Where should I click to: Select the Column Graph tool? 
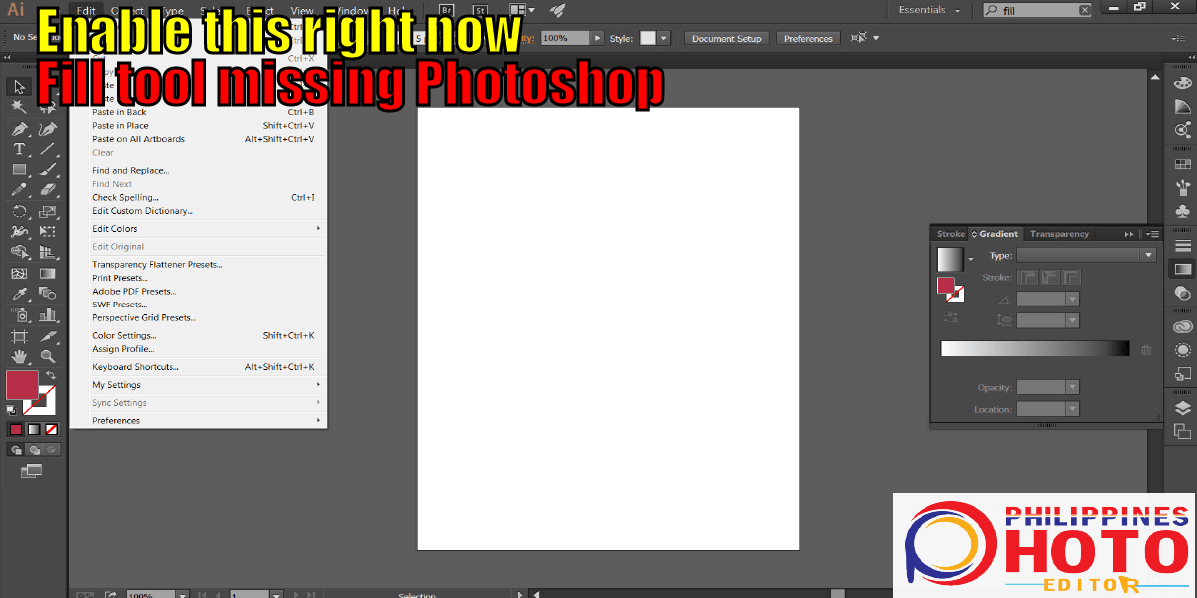[x=47, y=314]
